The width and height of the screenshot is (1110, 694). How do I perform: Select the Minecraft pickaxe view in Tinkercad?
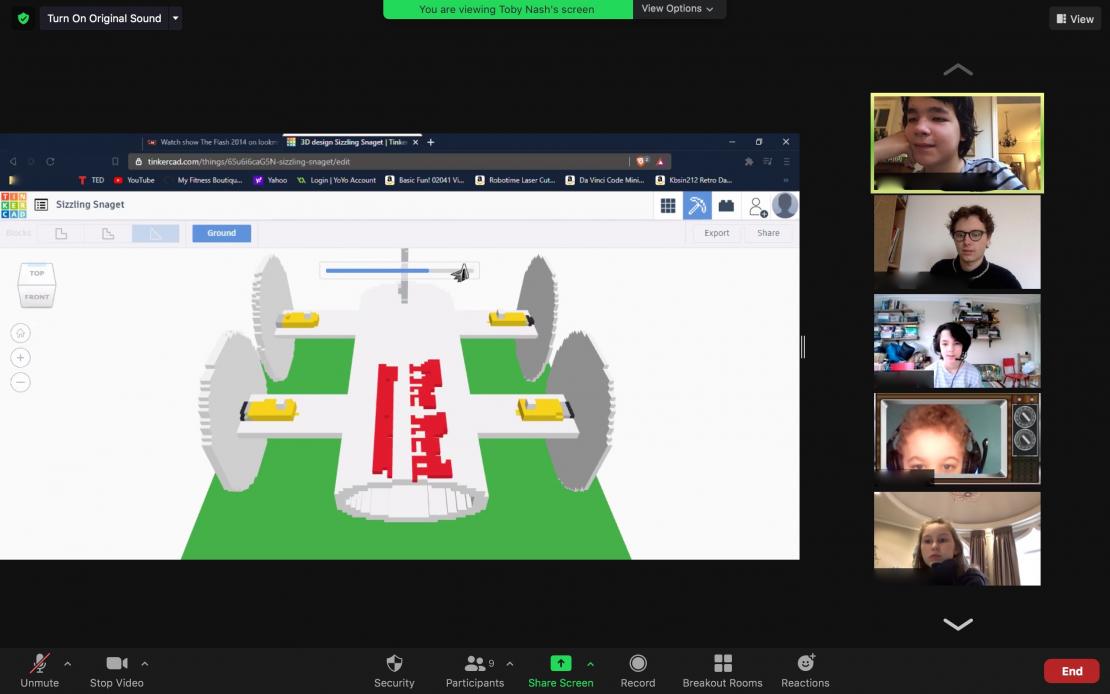tap(697, 206)
